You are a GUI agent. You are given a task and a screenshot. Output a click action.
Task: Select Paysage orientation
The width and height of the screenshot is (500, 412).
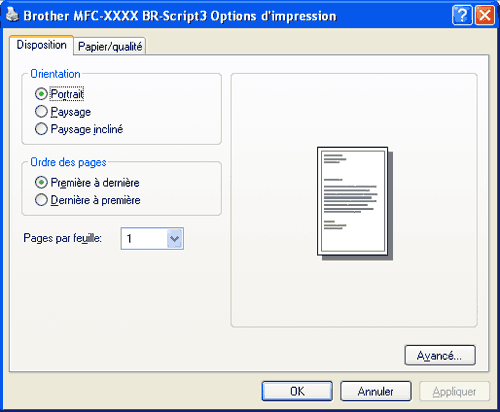41,111
